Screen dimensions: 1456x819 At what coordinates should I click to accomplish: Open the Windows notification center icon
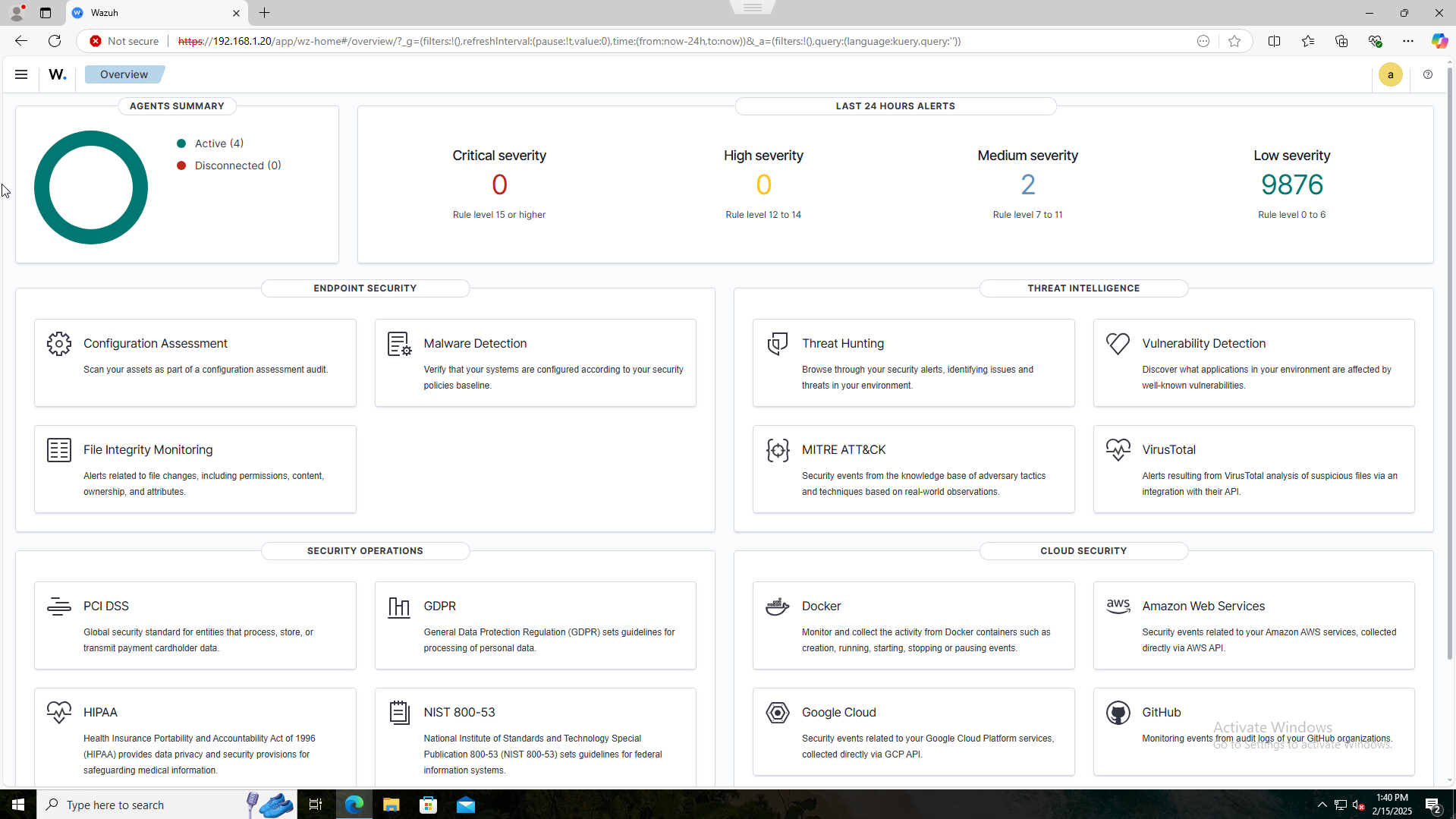click(1433, 805)
